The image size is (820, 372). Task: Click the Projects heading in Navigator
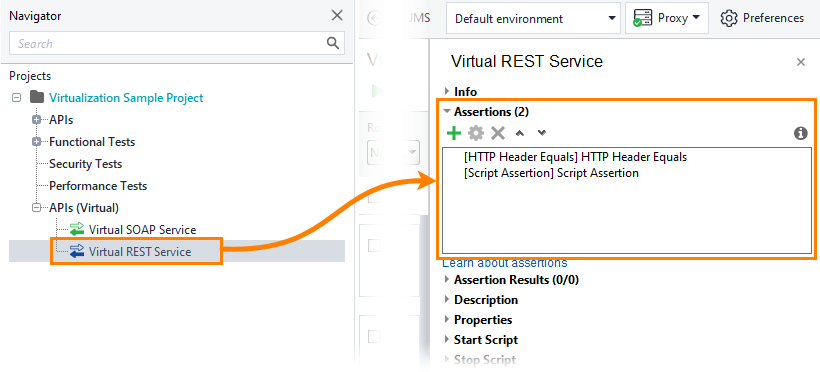tap(30, 76)
